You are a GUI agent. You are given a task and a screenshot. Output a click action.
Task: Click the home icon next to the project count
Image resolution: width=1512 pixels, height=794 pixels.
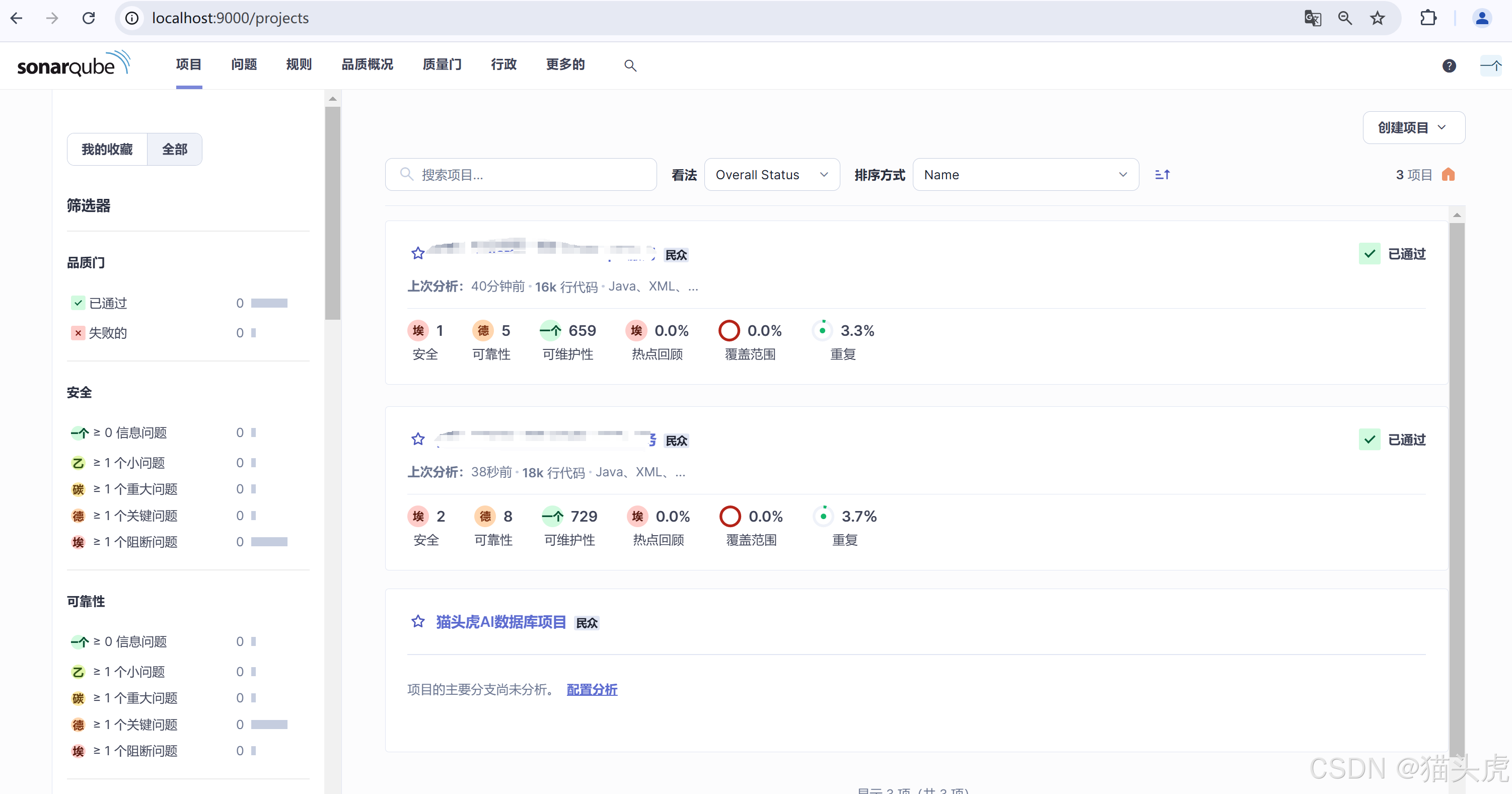(x=1449, y=174)
